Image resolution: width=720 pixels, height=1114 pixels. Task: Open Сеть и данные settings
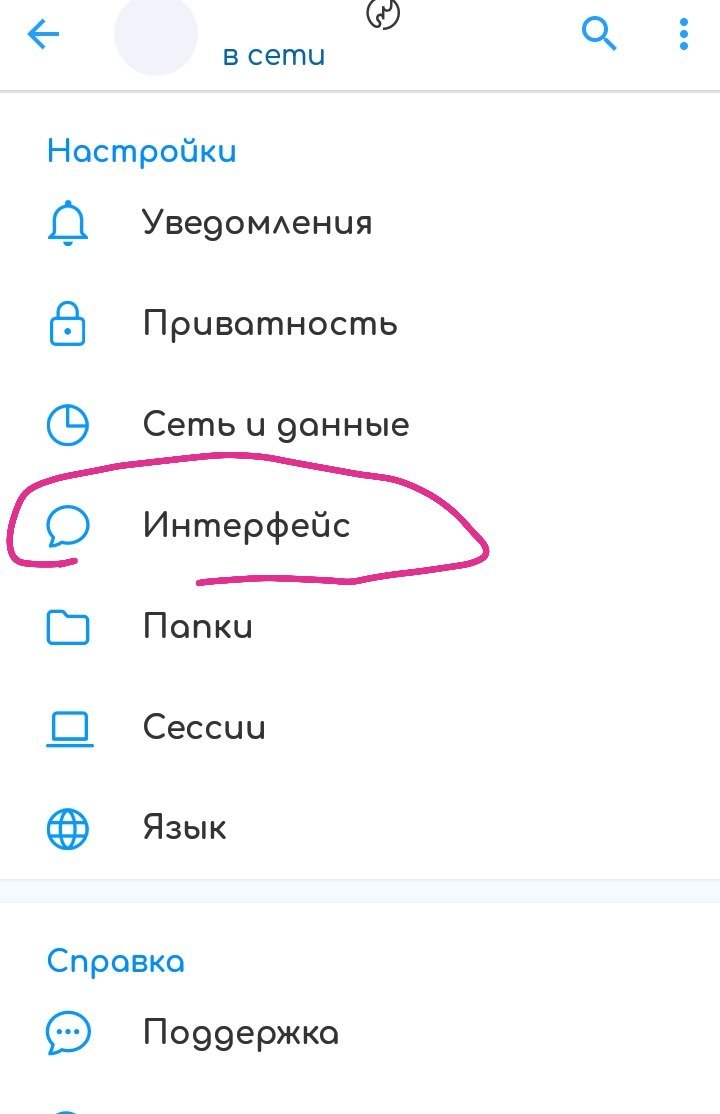[x=360, y=425]
